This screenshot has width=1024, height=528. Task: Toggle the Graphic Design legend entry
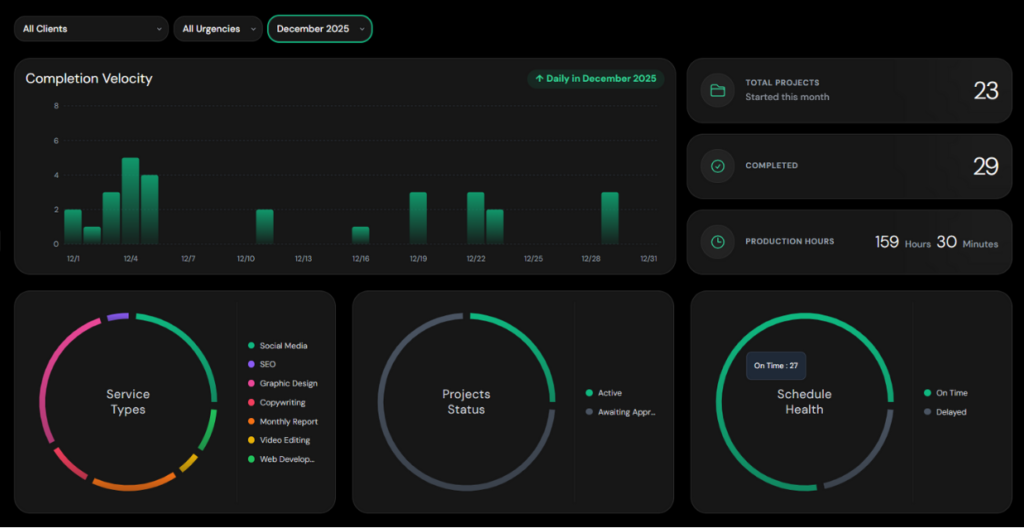(x=288, y=384)
